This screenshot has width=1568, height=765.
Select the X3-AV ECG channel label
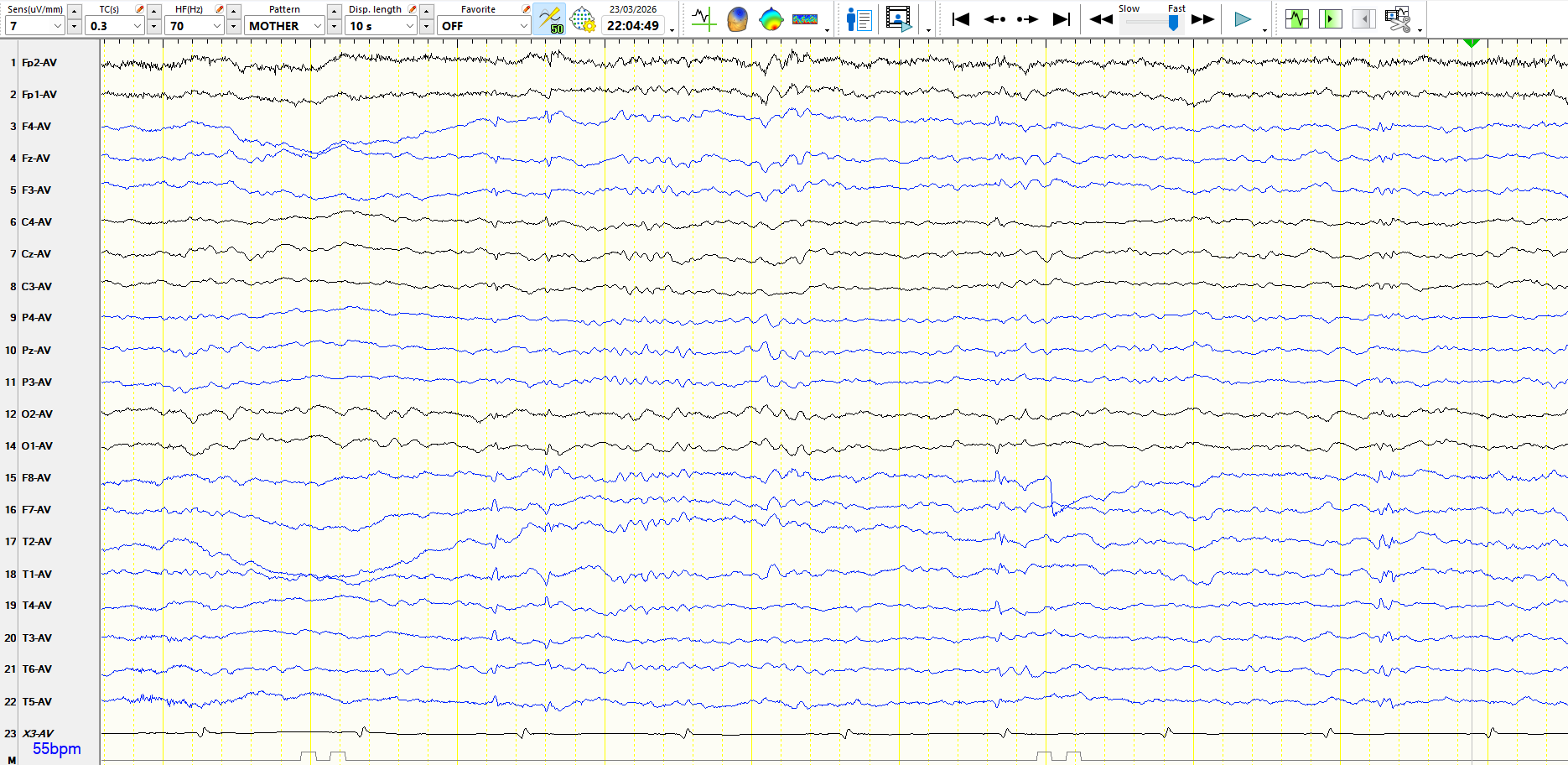coord(38,734)
